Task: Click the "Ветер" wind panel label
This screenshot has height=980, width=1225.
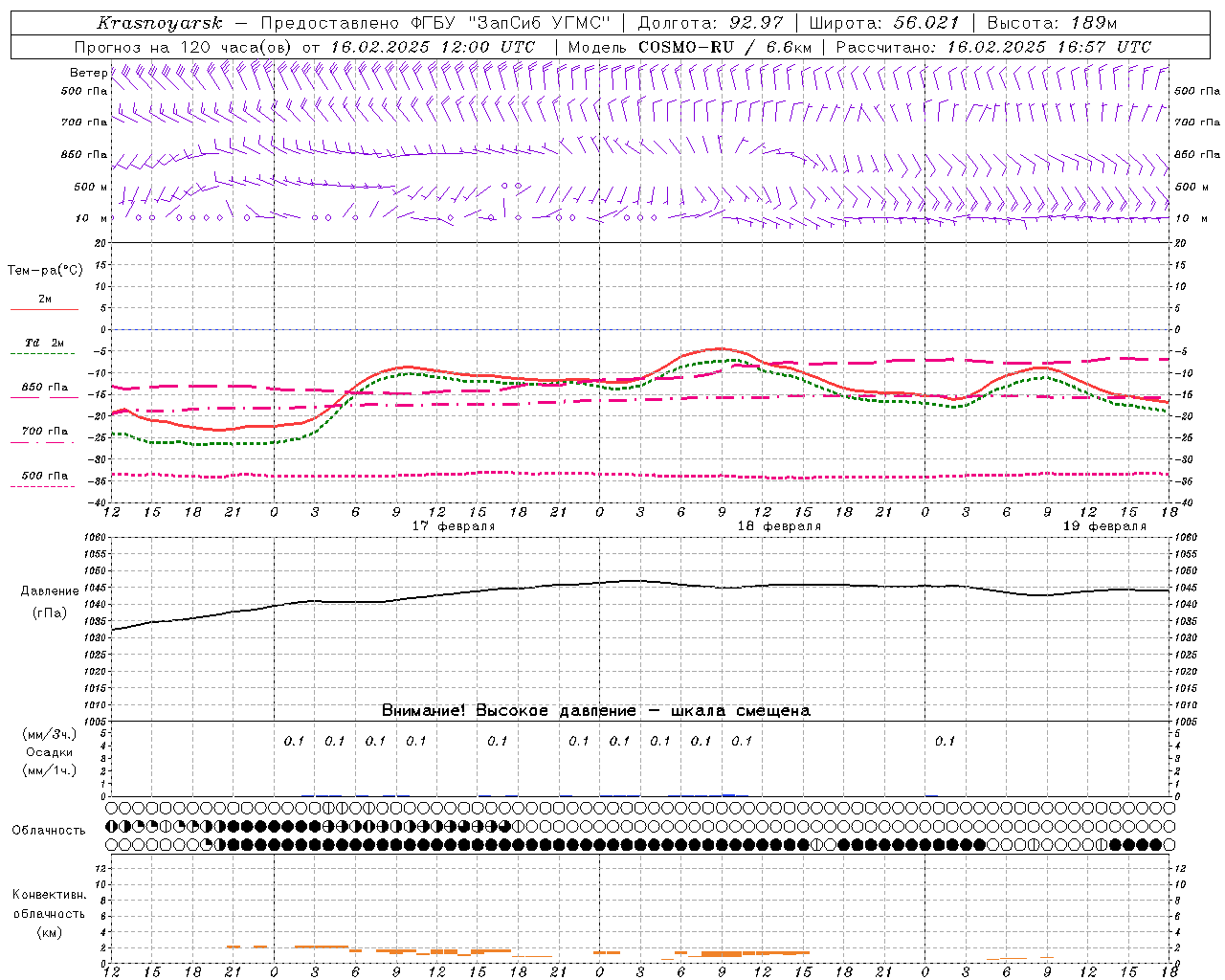Action: [x=89, y=73]
